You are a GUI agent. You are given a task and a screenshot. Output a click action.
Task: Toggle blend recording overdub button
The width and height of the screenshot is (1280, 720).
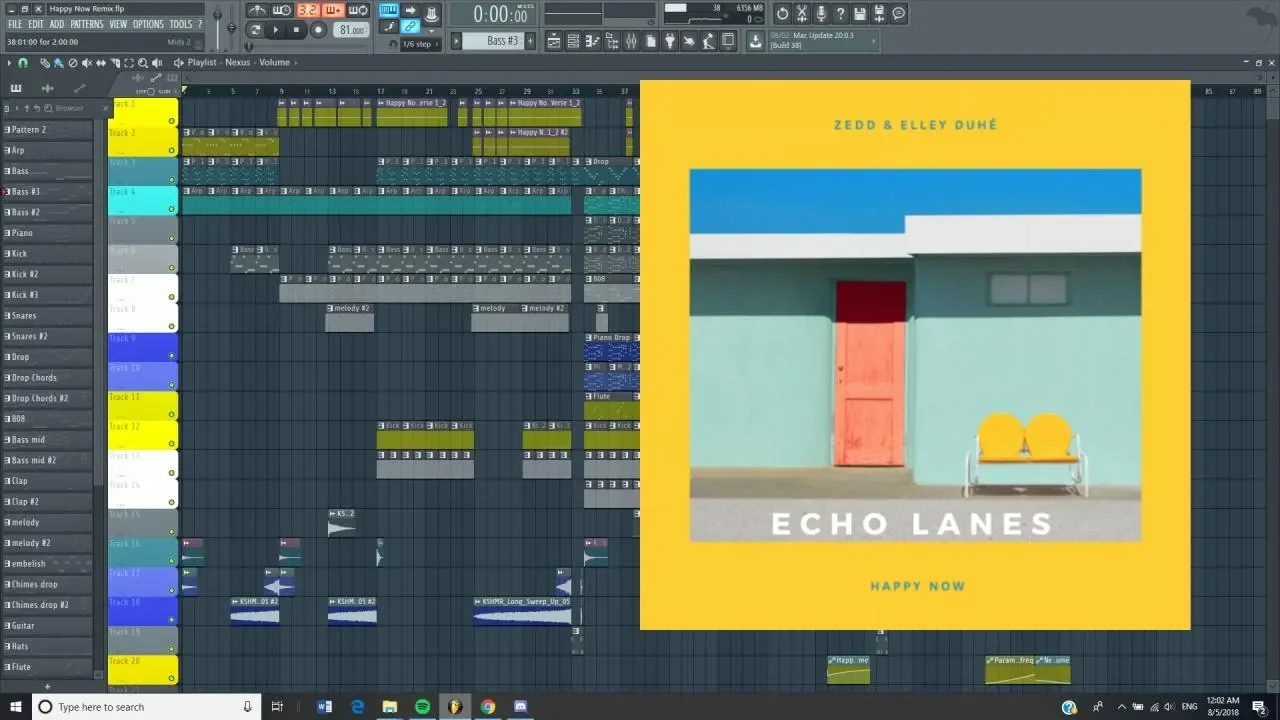click(333, 10)
